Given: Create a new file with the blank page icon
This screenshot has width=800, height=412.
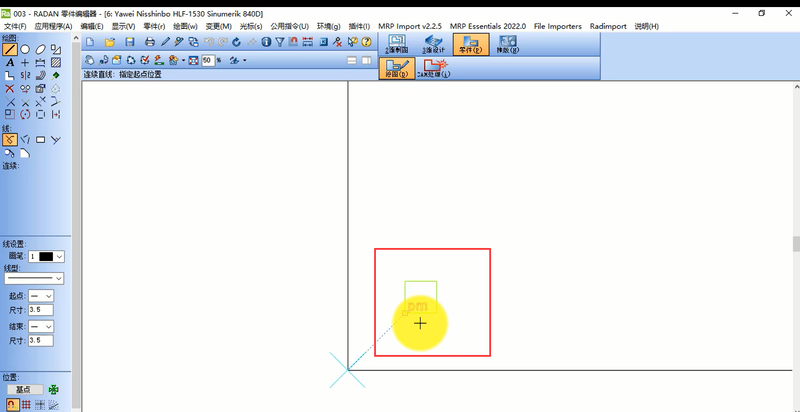Looking at the screenshot, I should coord(90,42).
